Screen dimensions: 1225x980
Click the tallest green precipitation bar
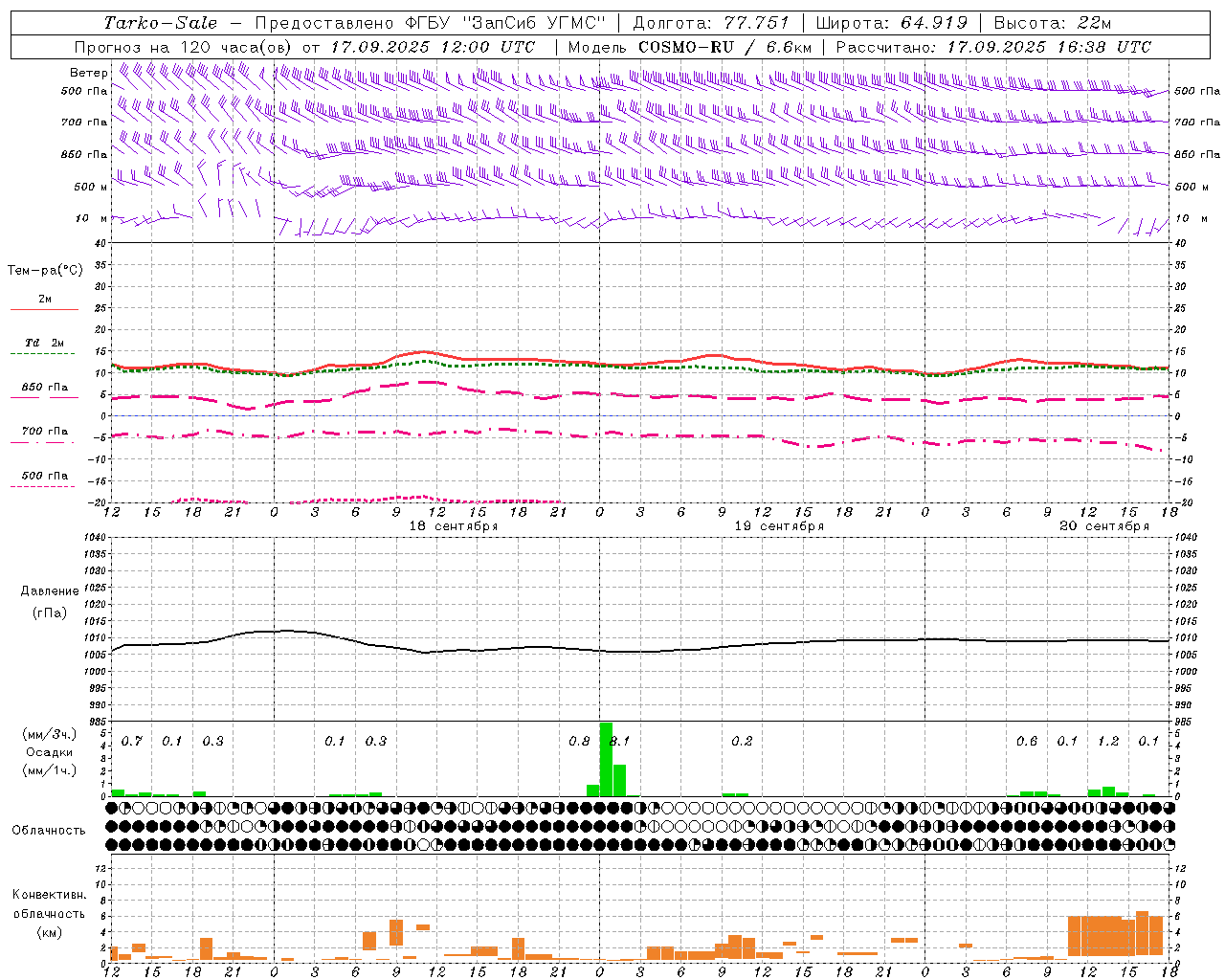coord(606,759)
